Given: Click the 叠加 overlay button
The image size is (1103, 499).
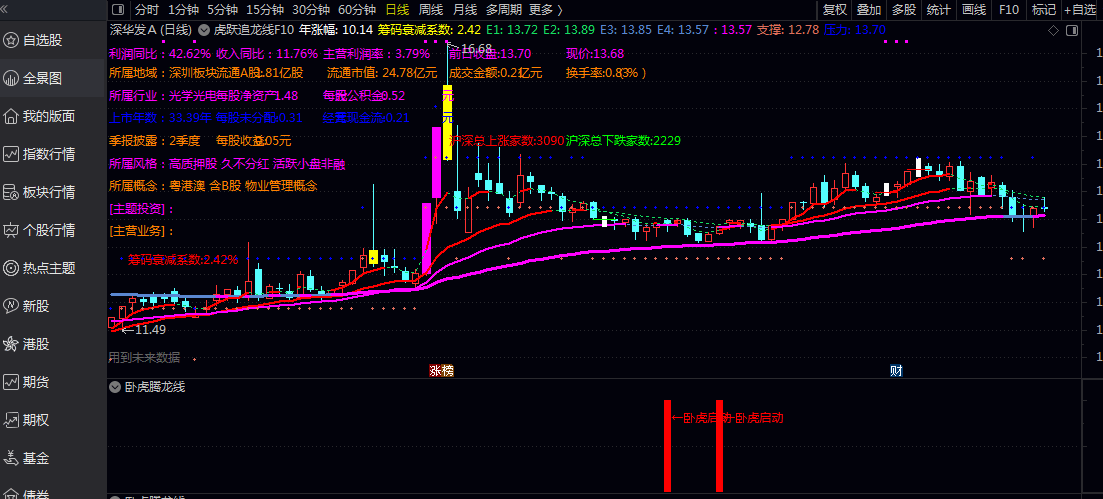Looking at the screenshot, I should (x=869, y=10).
